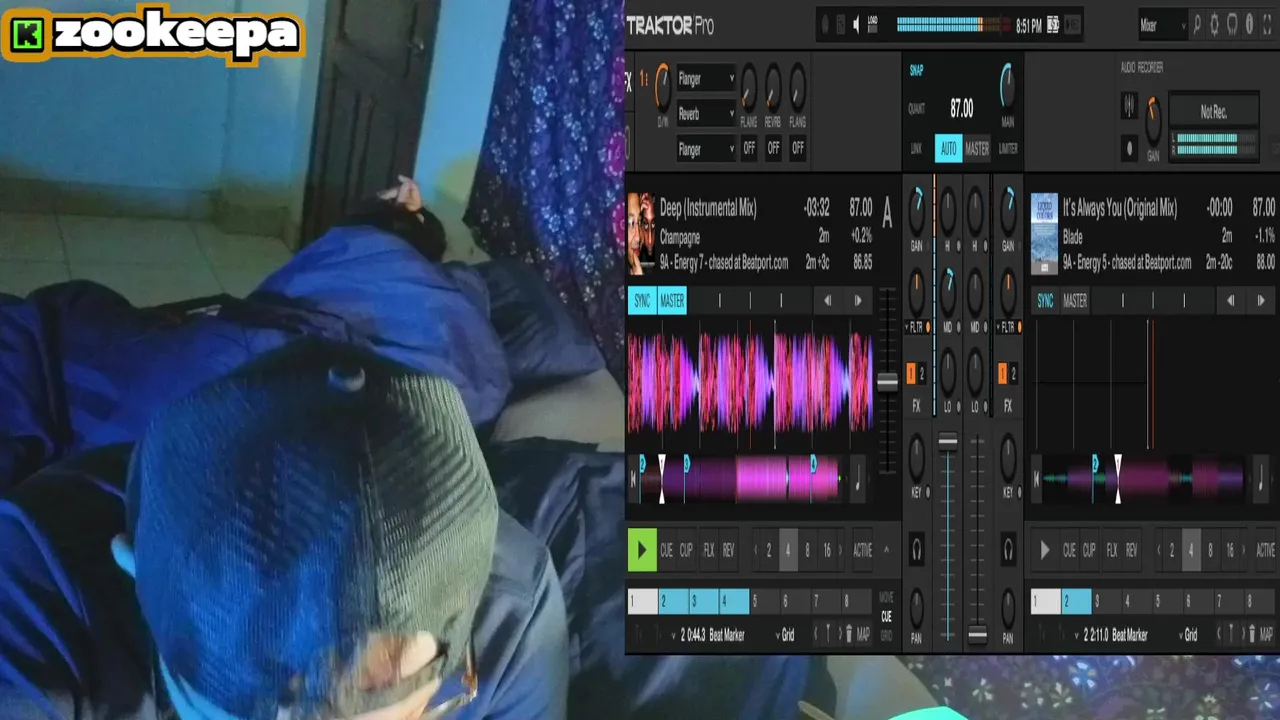Image resolution: width=1280 pixels, height=720 pixels.
Task: Select loop size 16 on deck B
Action: click(1230, 550)
